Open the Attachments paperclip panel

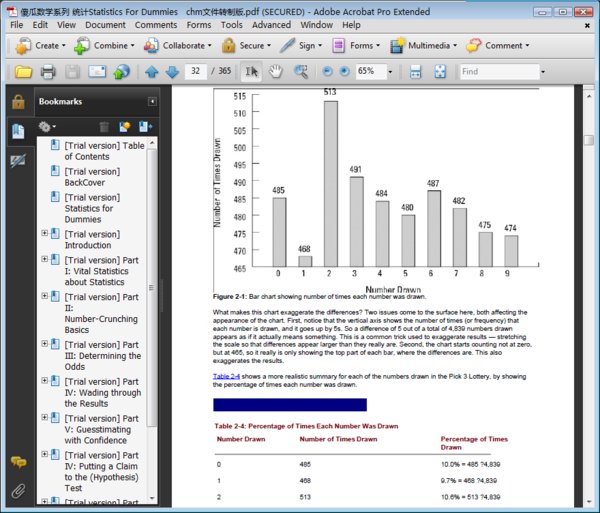point(18,491)
